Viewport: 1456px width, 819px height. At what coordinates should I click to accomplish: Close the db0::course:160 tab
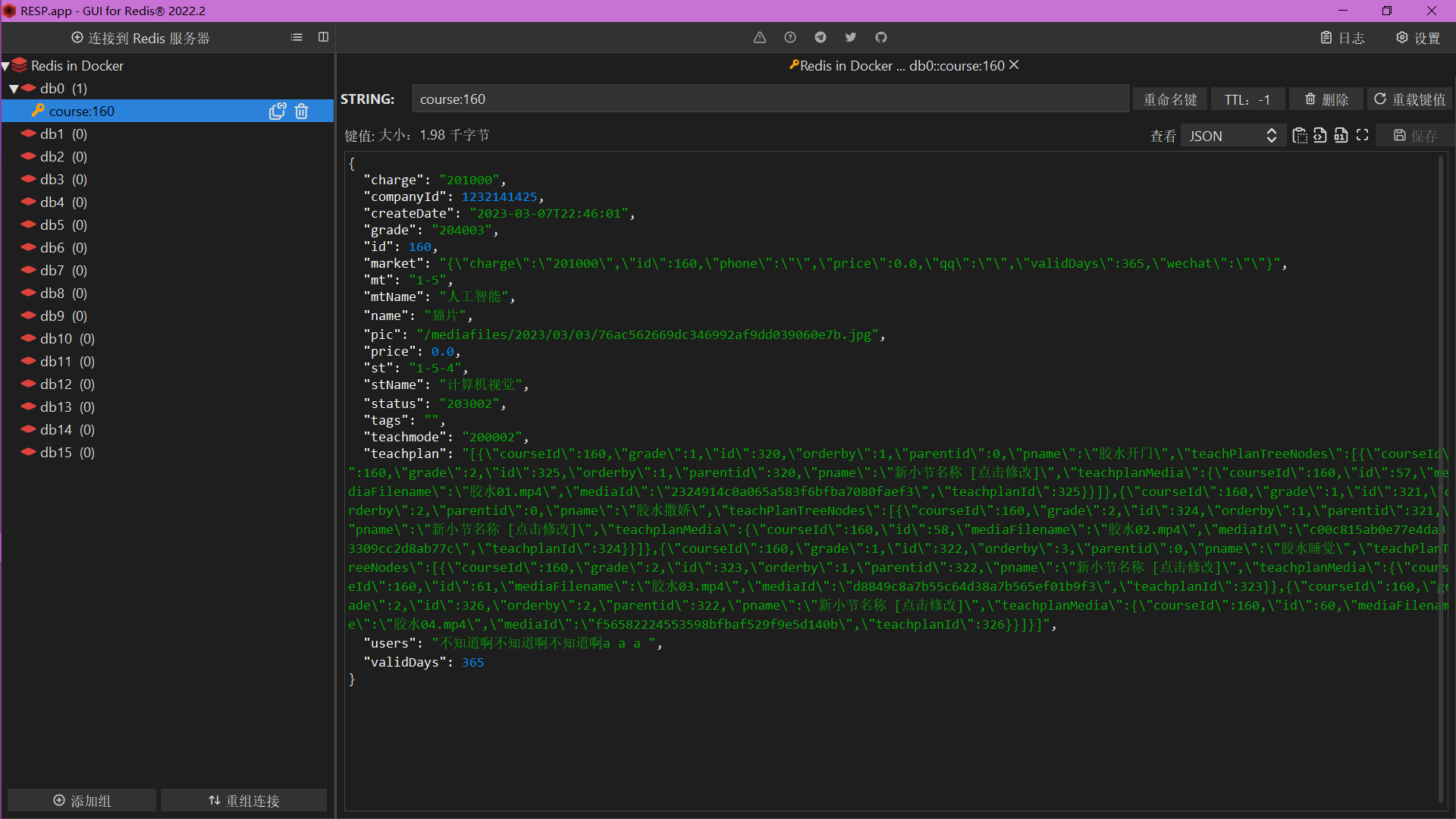click(1014, 65)
